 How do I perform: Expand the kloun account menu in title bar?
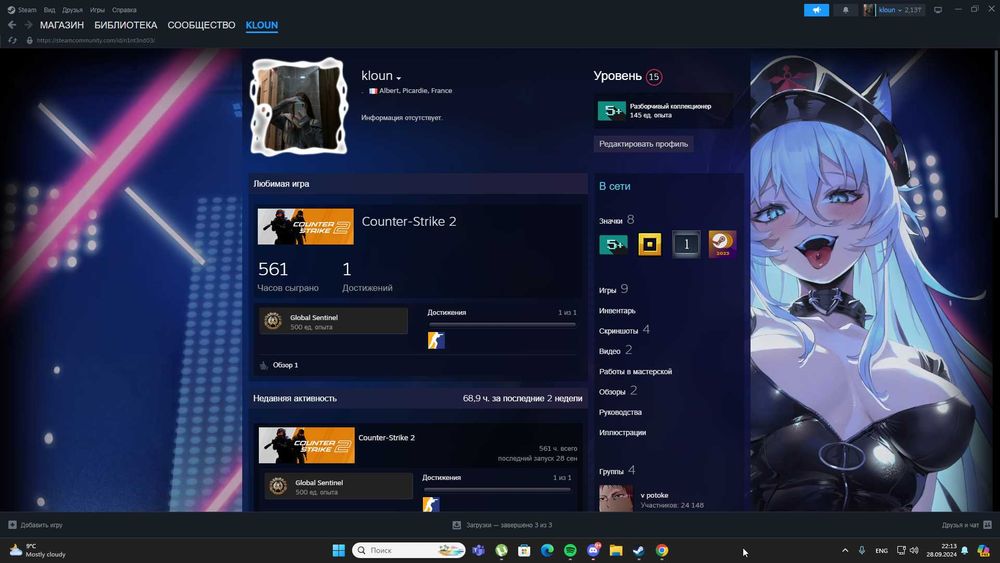pyautogui.click(x=900, y=10)
